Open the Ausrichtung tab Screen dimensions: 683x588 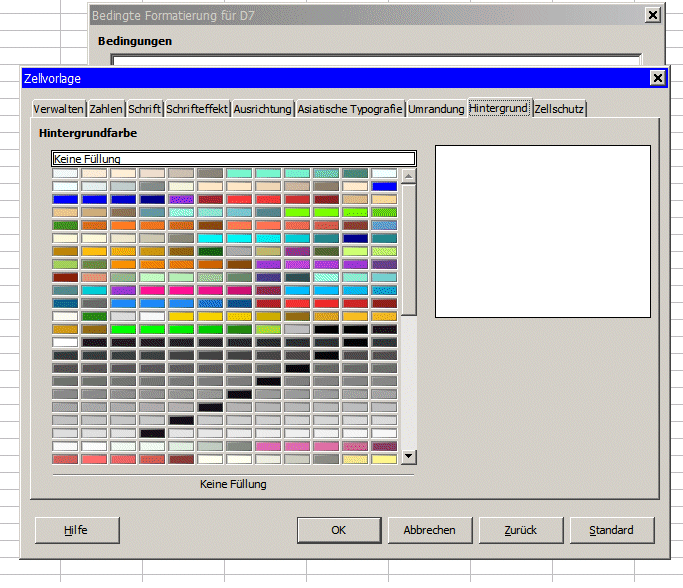pyautogui.click(x=263, y=109)
